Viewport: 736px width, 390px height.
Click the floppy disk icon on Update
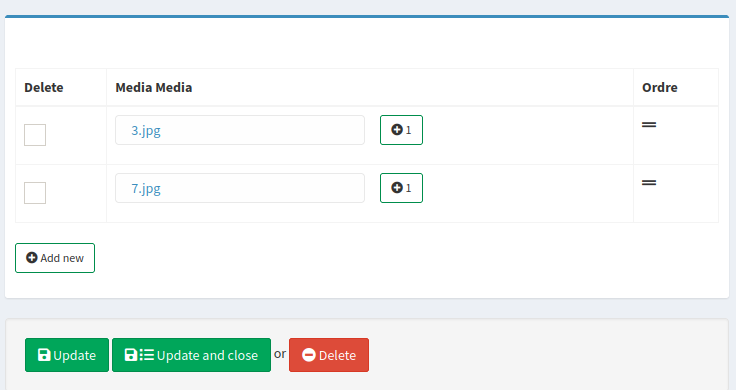(44, 355)
